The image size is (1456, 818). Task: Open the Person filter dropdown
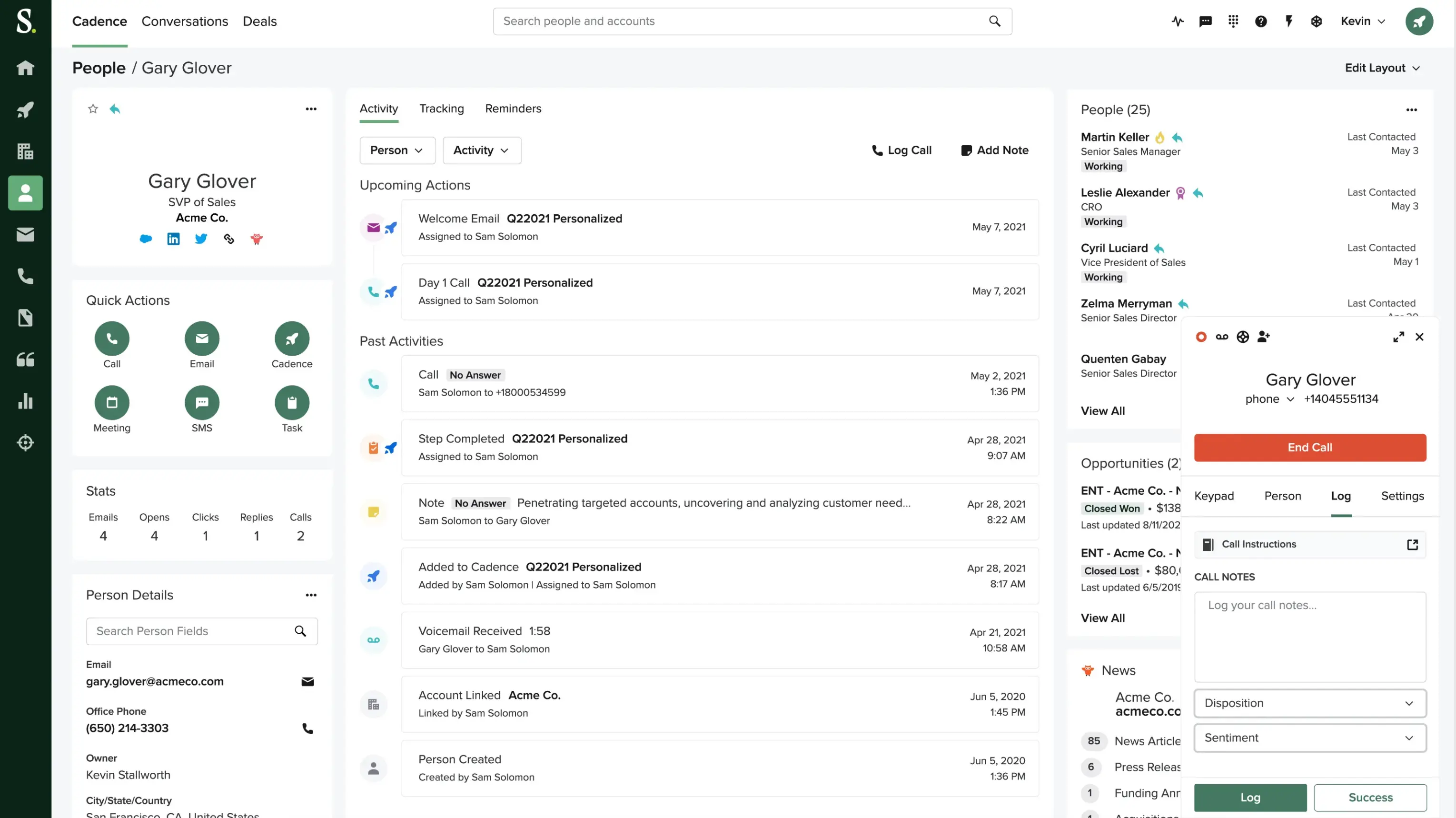point(397,150)
